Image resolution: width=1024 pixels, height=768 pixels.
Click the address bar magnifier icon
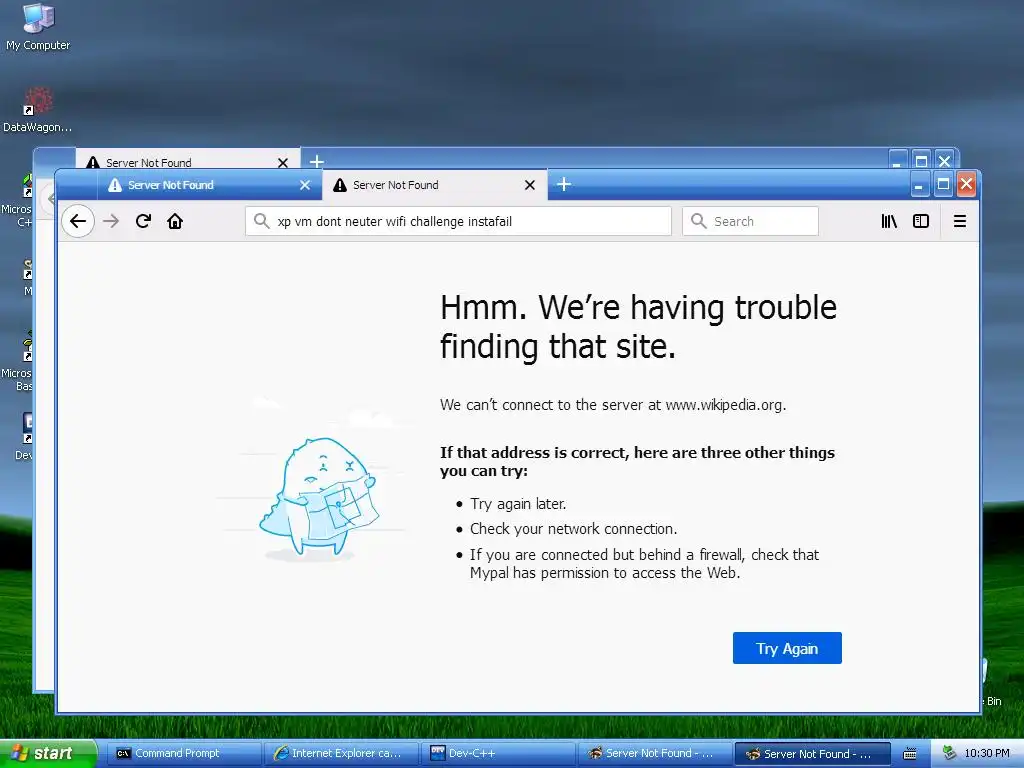pos(261,221)
